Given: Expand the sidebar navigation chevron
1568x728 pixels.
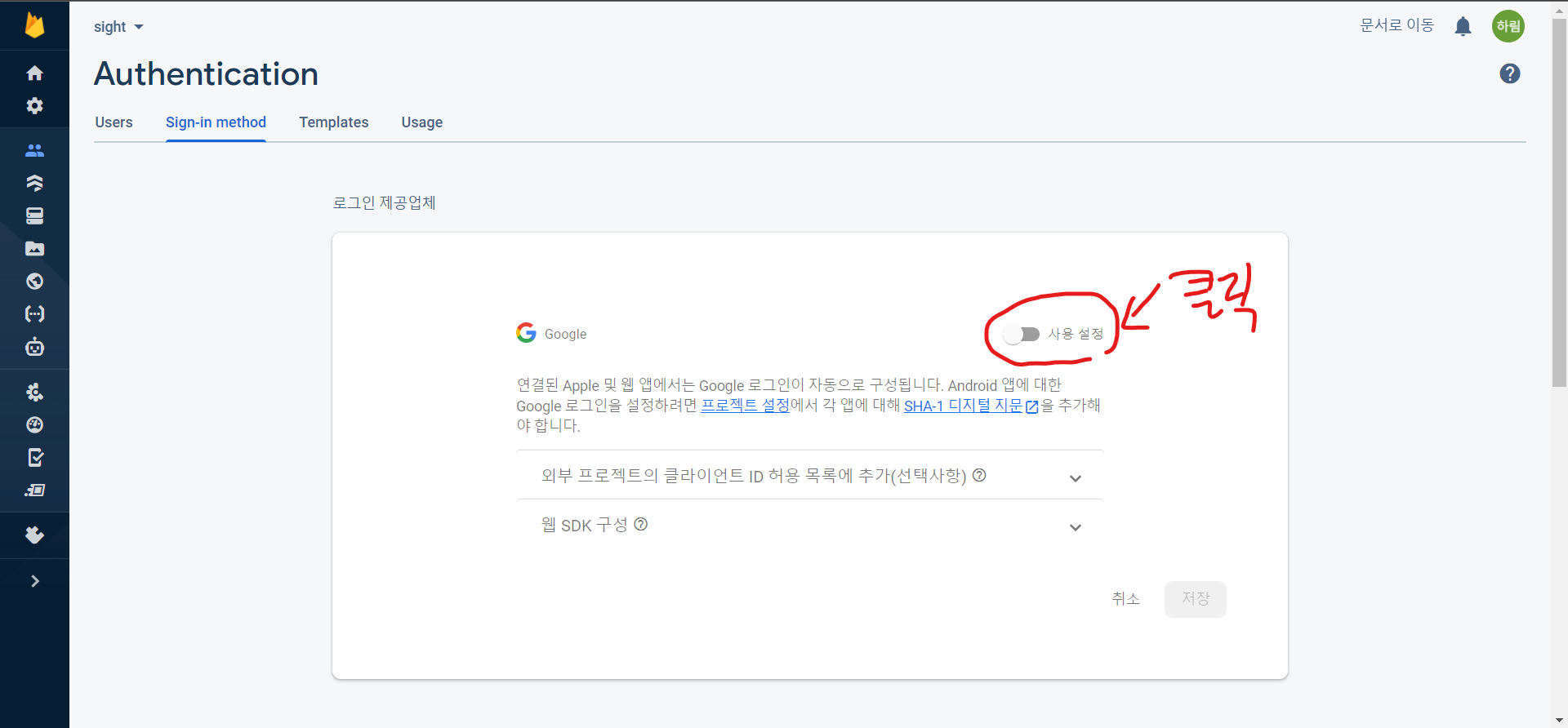Looking at the screenshot, I should click(x=34, y=581).
